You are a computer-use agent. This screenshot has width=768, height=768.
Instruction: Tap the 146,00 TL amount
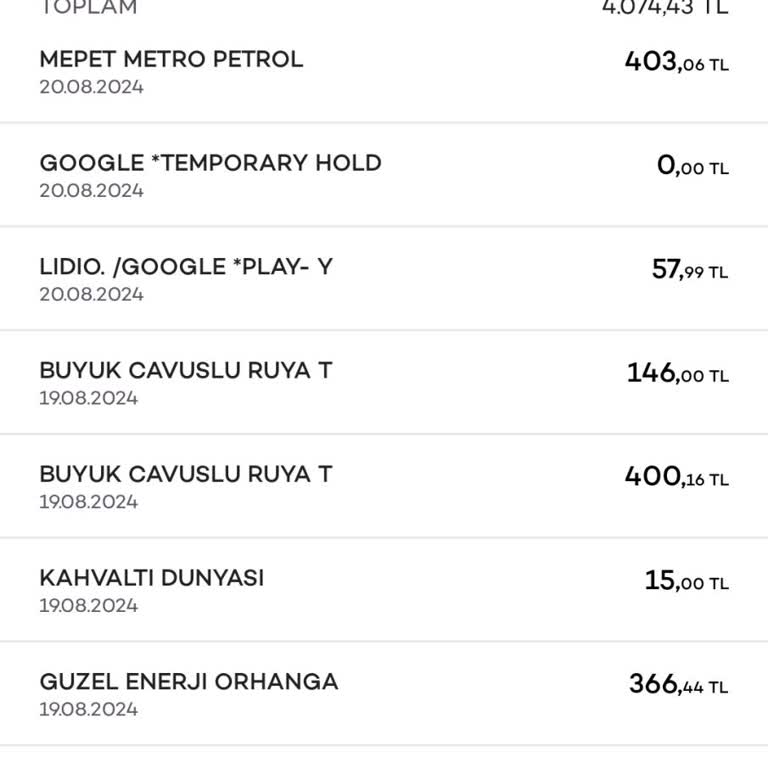[678, 373]
